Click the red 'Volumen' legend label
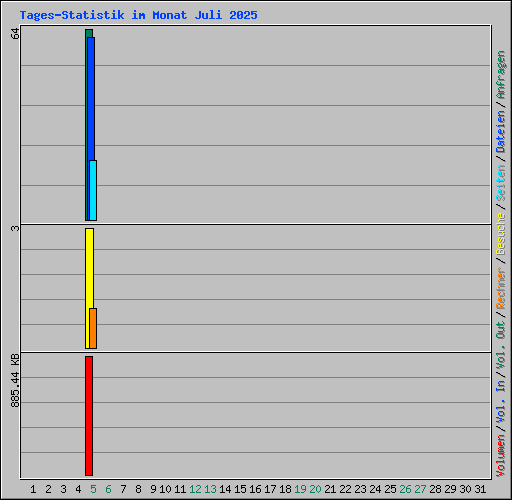Screen dimensions: 512x500 click(x=501, y=456)
